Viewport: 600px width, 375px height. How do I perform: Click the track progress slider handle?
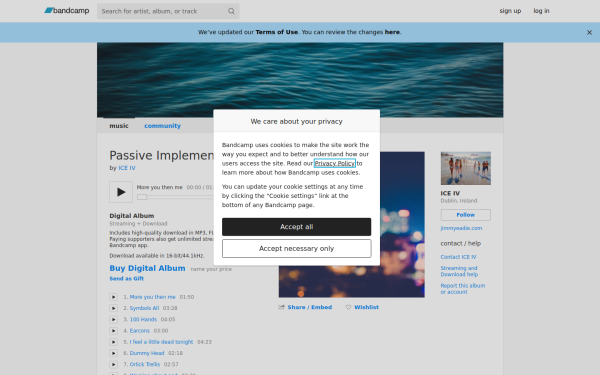tap(142, 197)
